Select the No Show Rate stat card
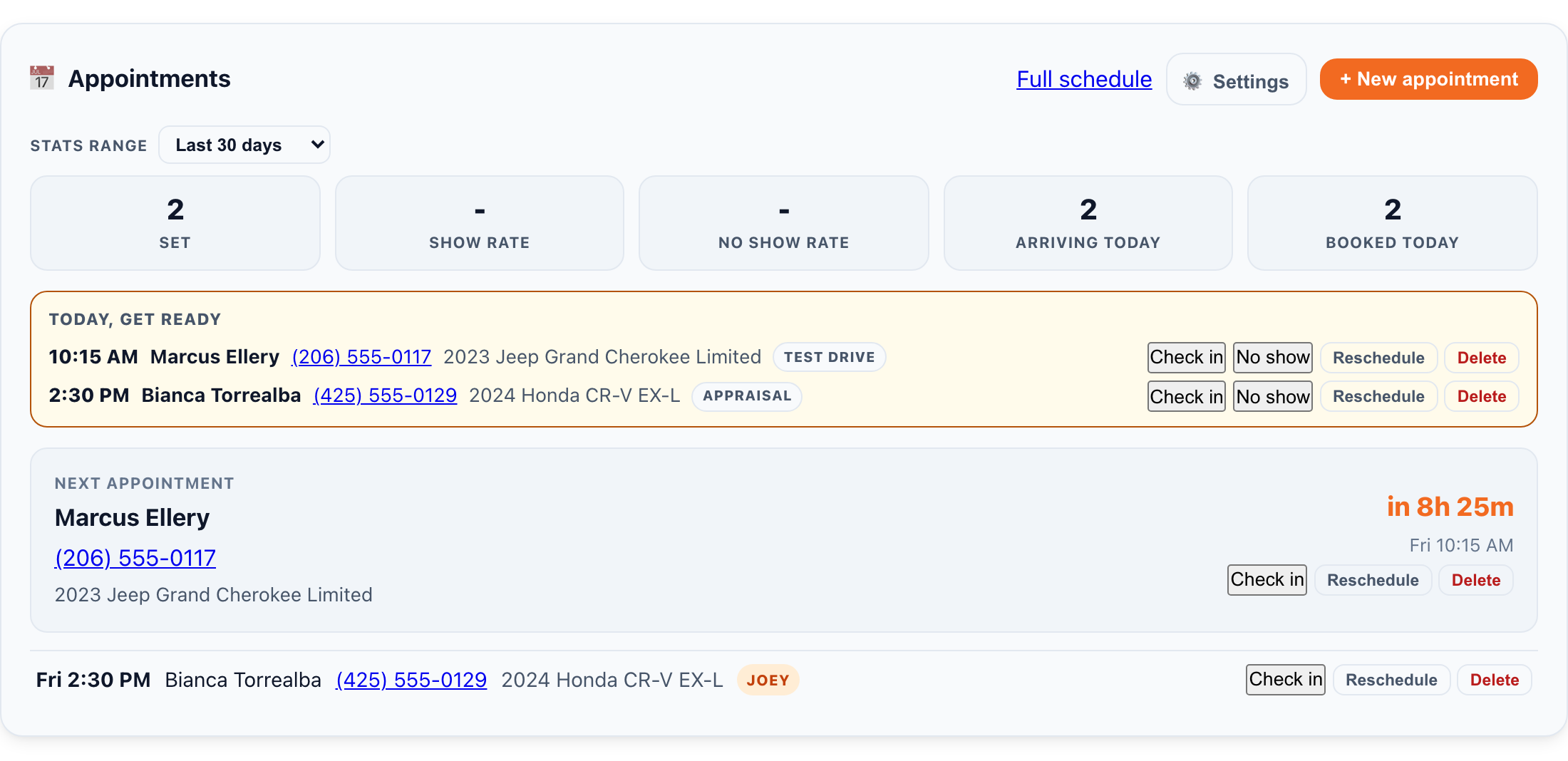 (x=783, y=223)
